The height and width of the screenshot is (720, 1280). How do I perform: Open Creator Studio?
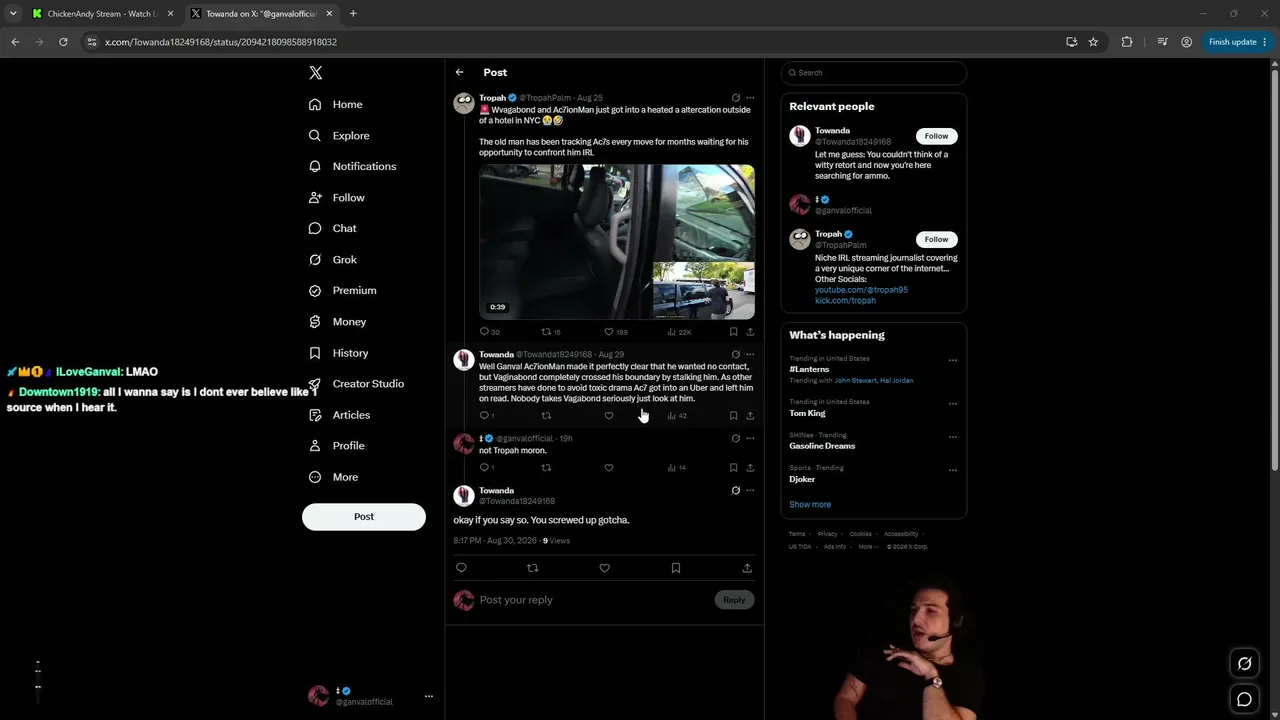[x=356, y=384]
